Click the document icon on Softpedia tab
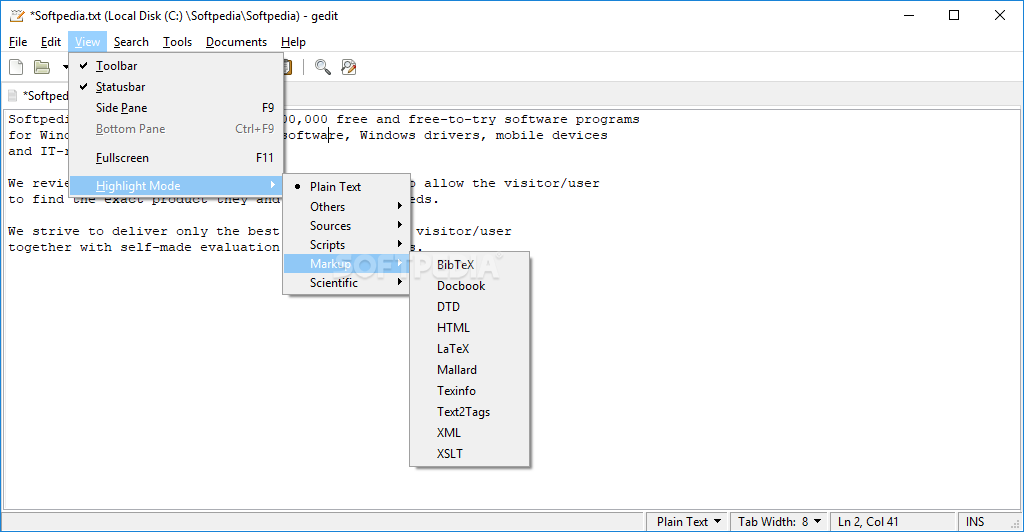The height and width of the screenshot is (532, 1024). point(12,95)
